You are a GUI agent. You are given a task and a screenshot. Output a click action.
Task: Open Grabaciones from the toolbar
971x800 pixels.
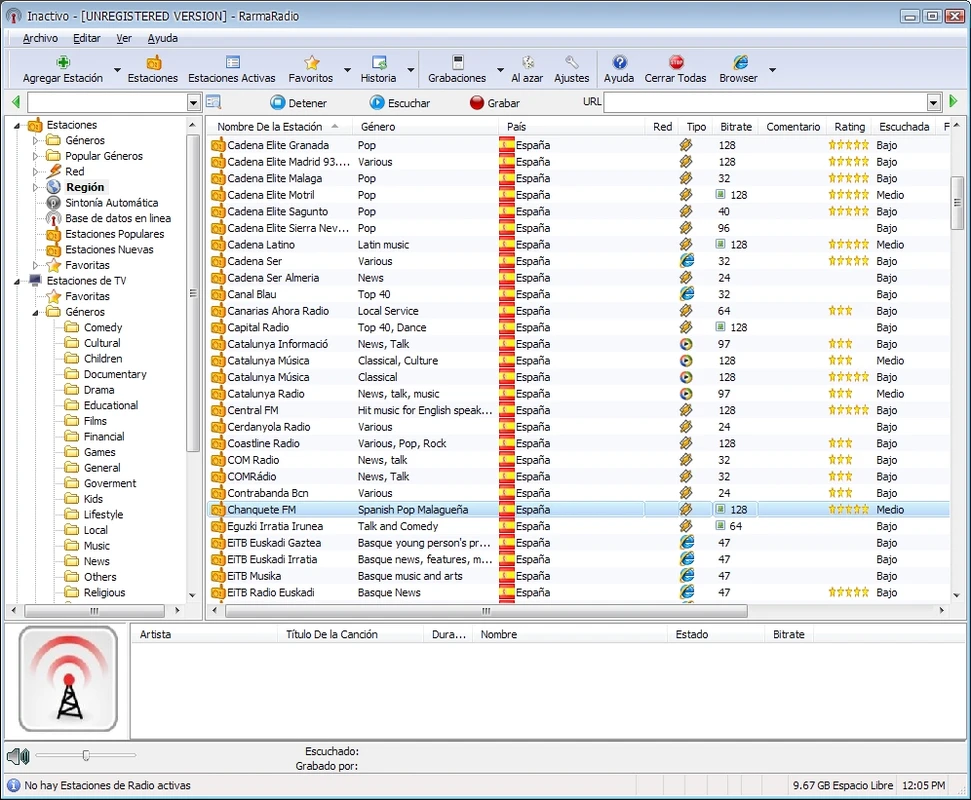457,69
